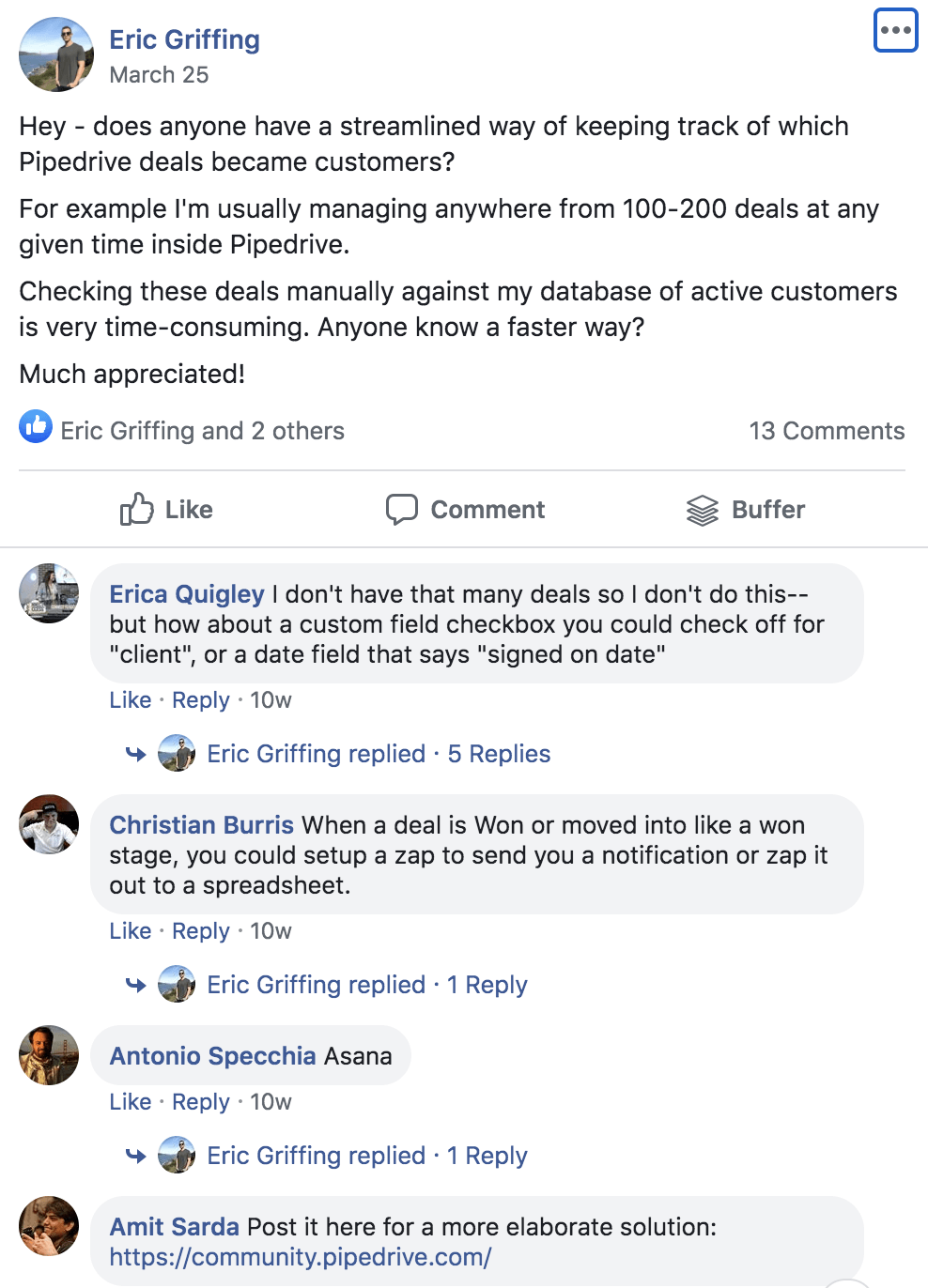Click Erica Quigley's profile picture
This screenshot has width=928, height=1288.
tap(49, 593)
